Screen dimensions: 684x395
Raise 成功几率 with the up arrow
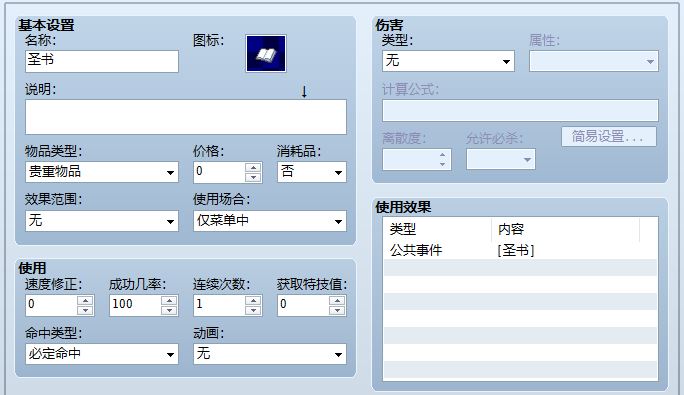point(169,300)
